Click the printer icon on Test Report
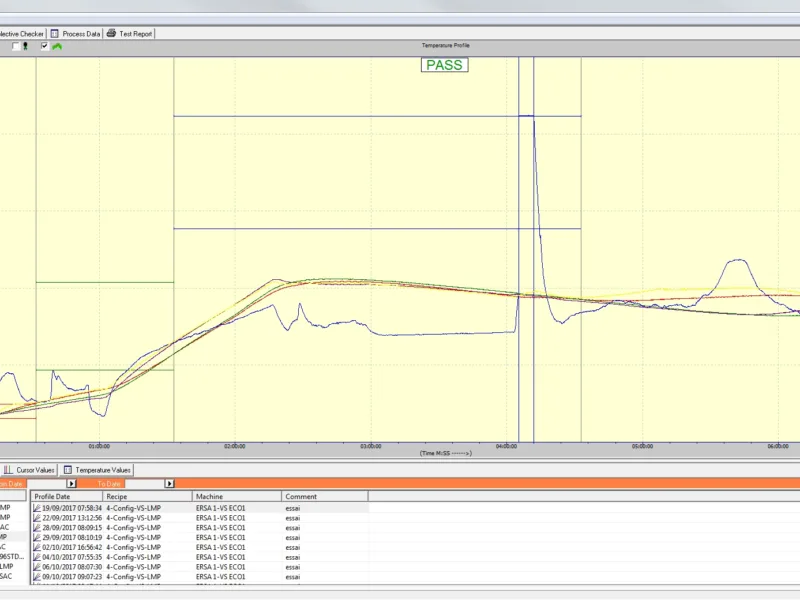This screenshot has height=600, width=800. coord(111,33)
